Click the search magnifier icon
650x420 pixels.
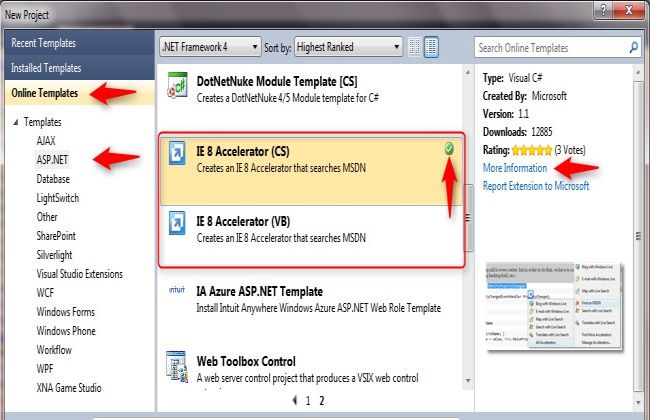click(x=633, y=47)
